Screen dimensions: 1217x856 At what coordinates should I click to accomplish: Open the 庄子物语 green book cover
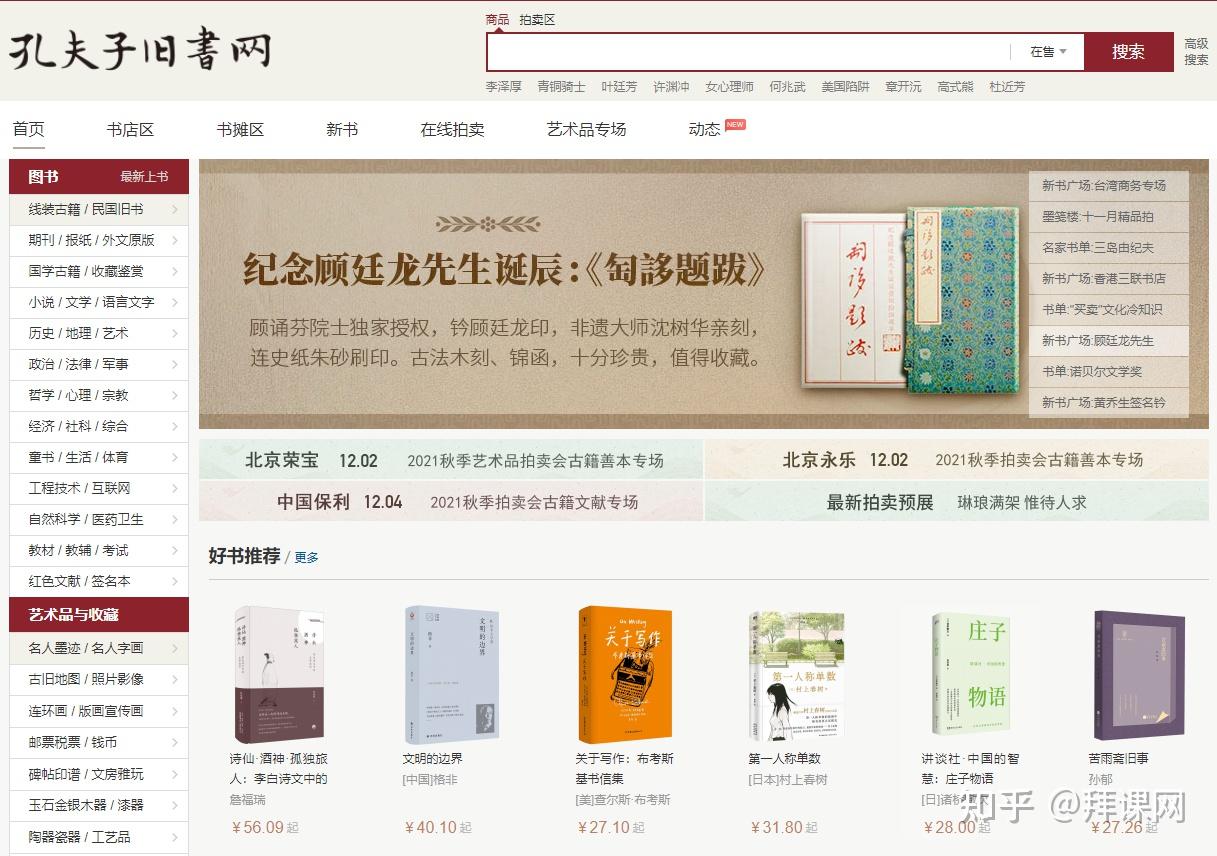pos(971,674)
